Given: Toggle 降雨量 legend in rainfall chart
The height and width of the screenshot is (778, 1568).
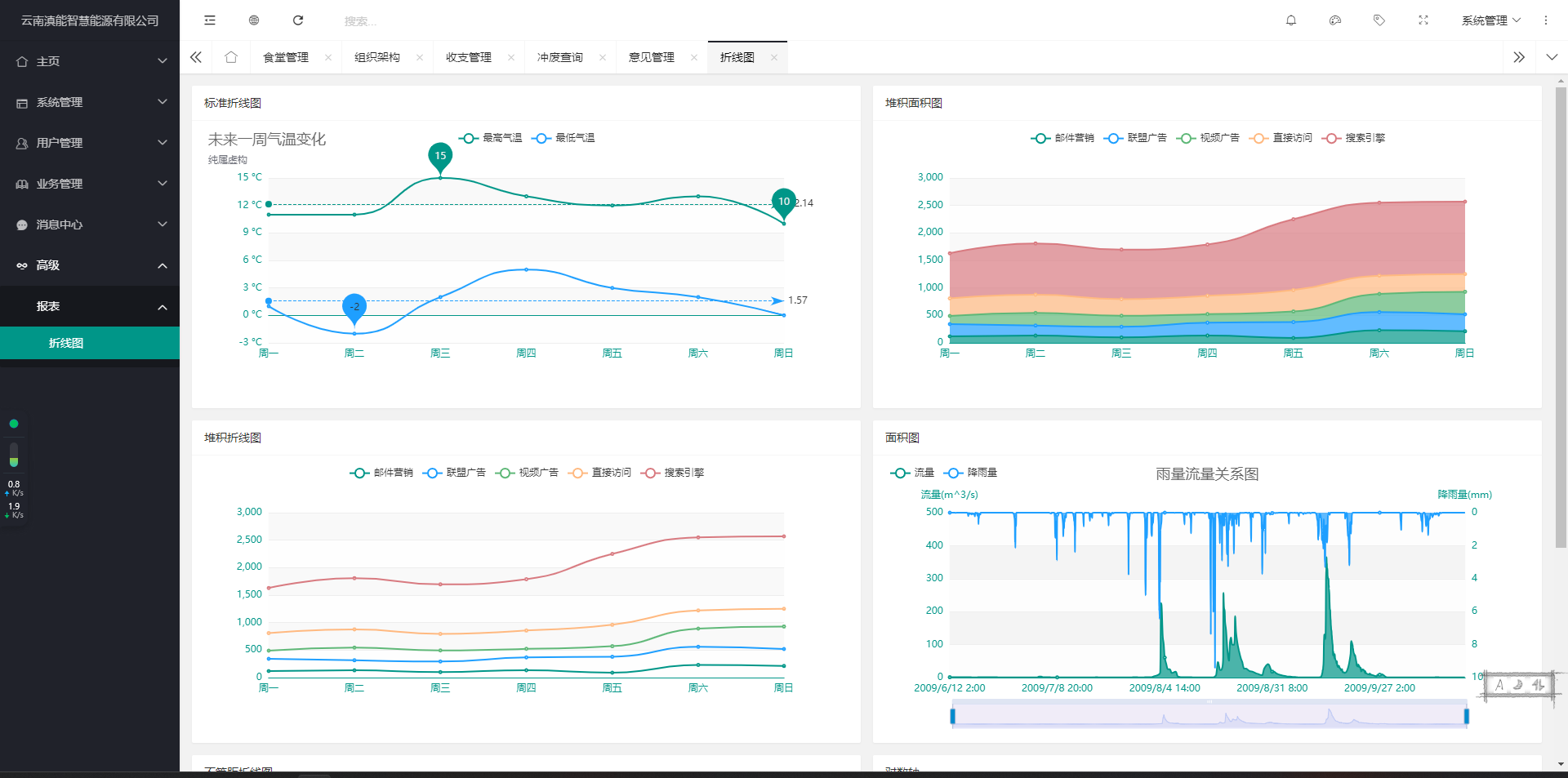Looking at the screenshot, I should [970, 473].
